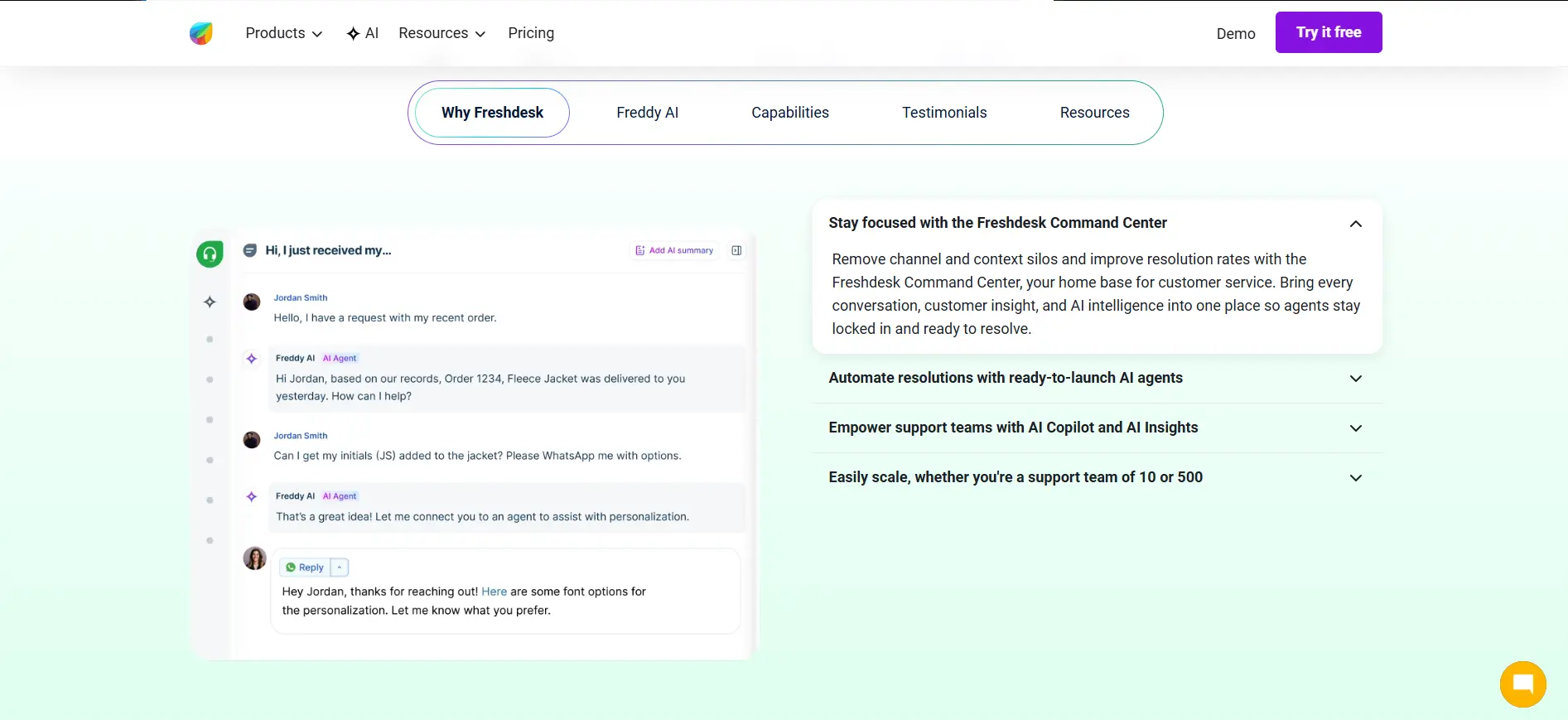Open the chat widget bubble
The width and height of the screenshot is (1568, 720).
pyautogui.click(x=1522, y=684)
